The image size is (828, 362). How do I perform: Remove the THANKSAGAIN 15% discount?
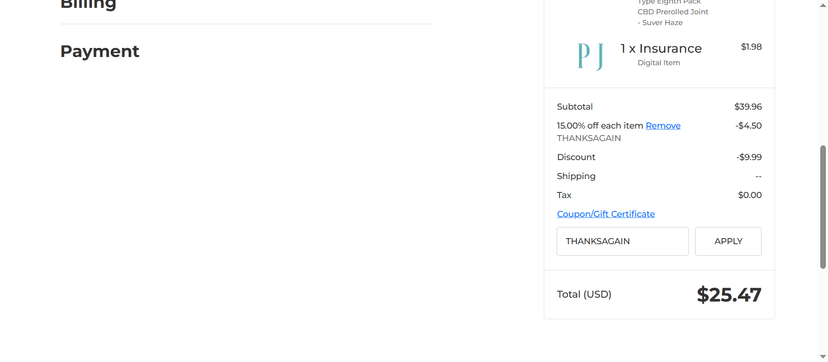click(x=663, y=126)
